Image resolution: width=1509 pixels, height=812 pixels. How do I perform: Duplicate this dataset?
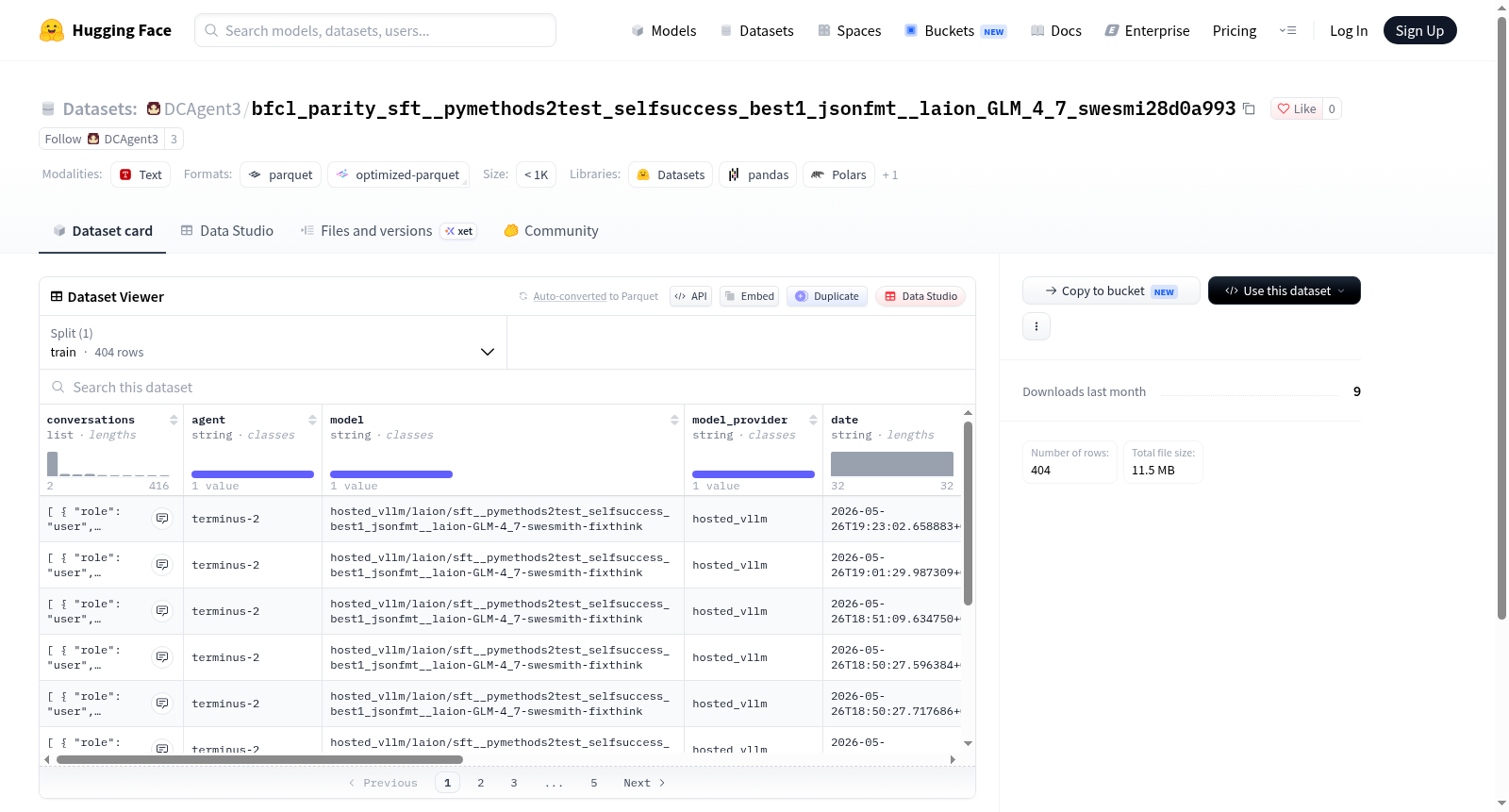point(827,296)
